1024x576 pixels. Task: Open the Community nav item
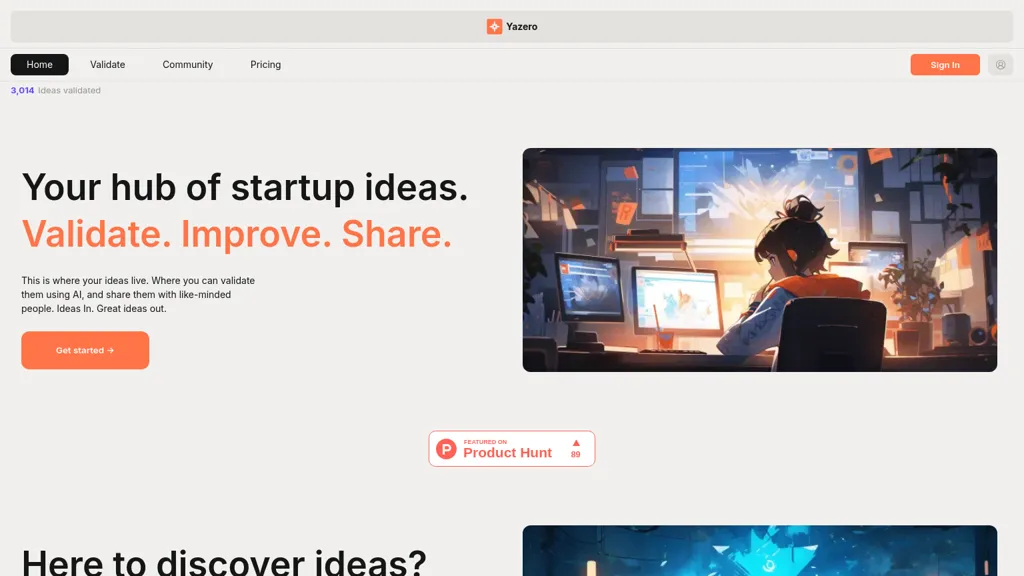click(187, 65)
